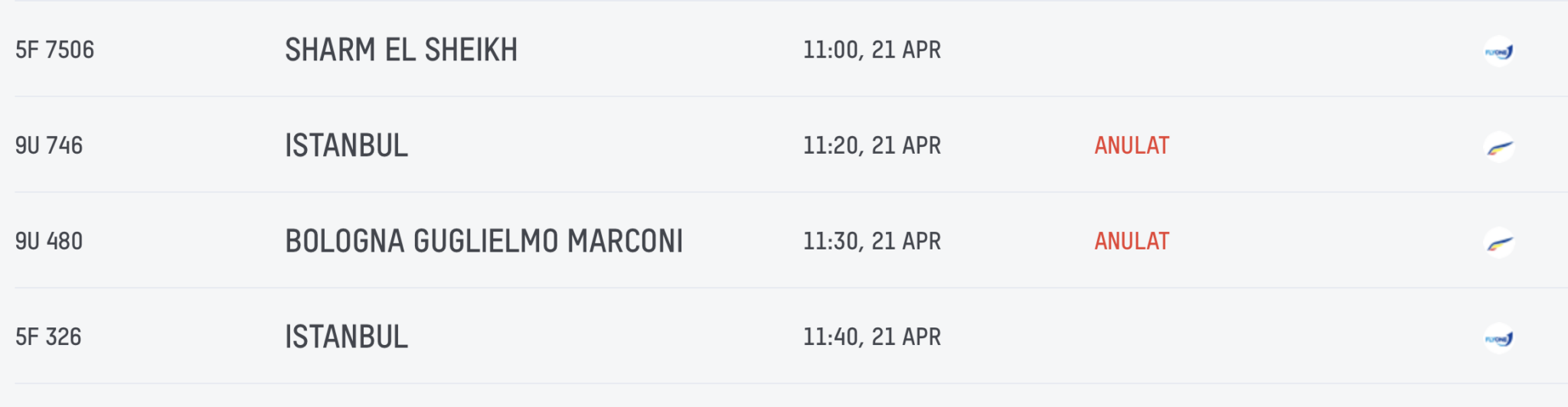
Task: Click the Air Moldova logo for flight 9U 480
Action: point(1498,243)
